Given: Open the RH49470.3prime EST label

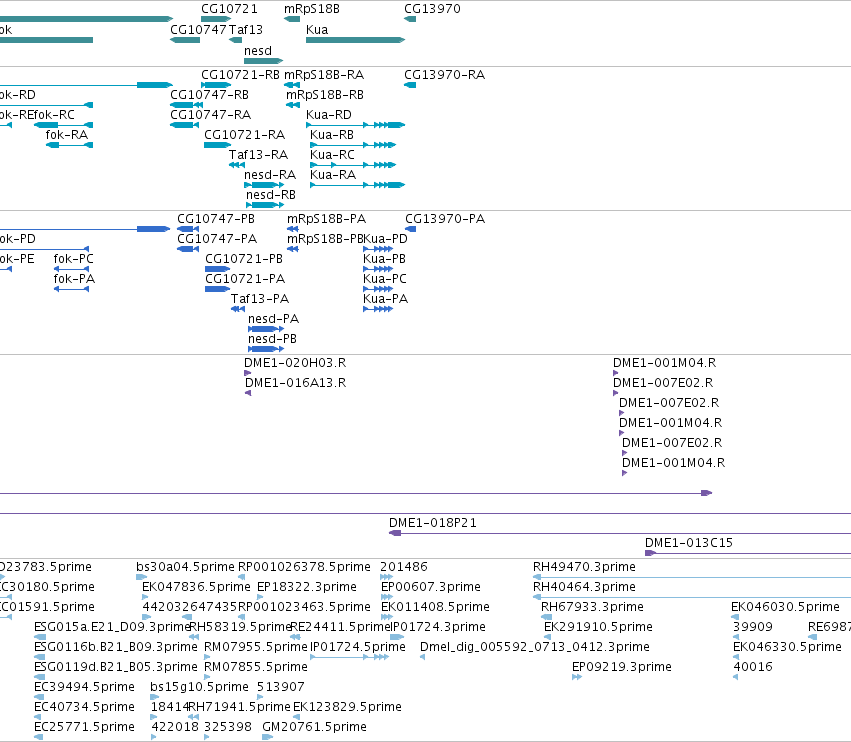Looking at the screenshot, I should pyautogui.click(x=584, y=567).
